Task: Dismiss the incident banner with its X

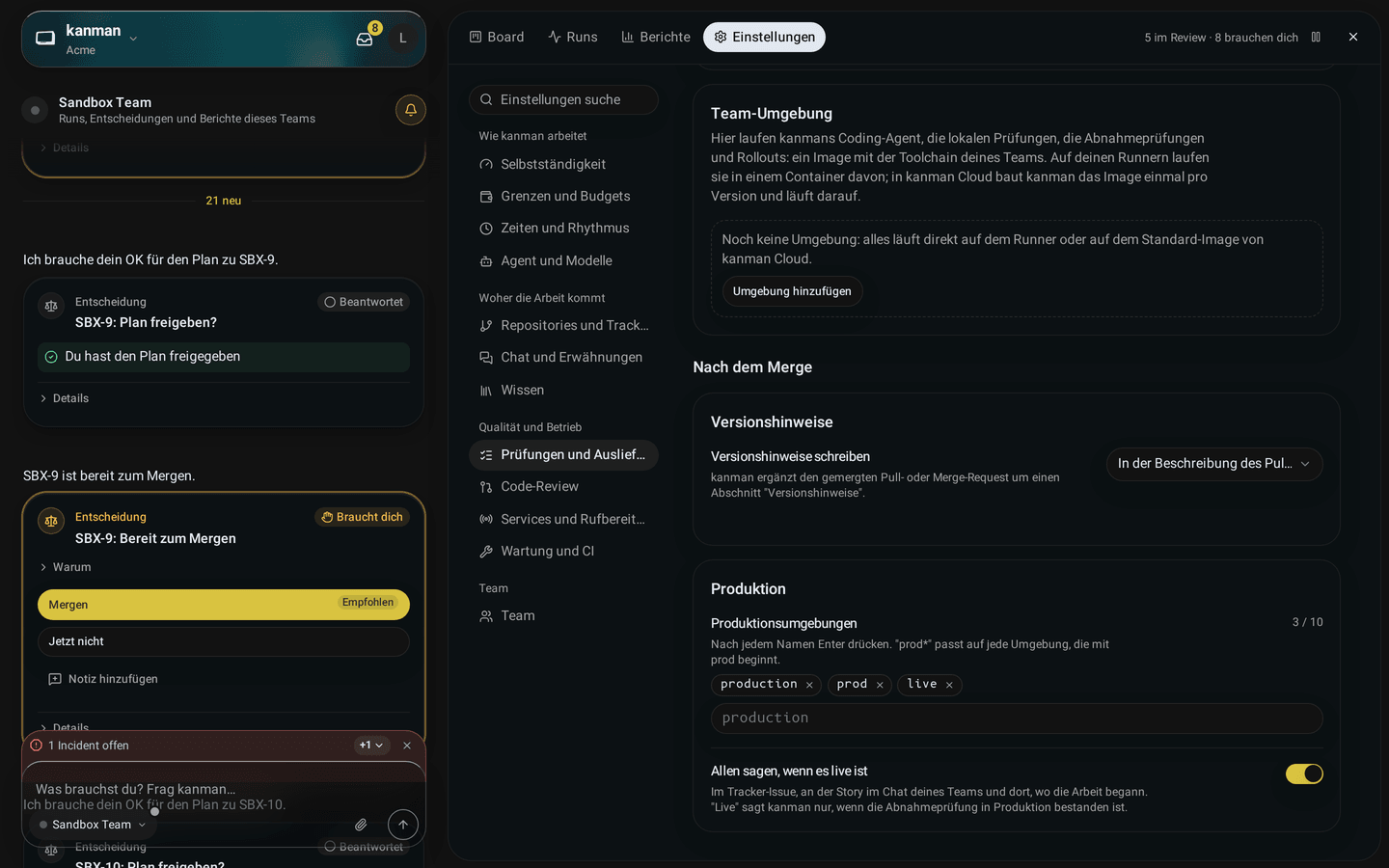Action: (x=407, y=746)
